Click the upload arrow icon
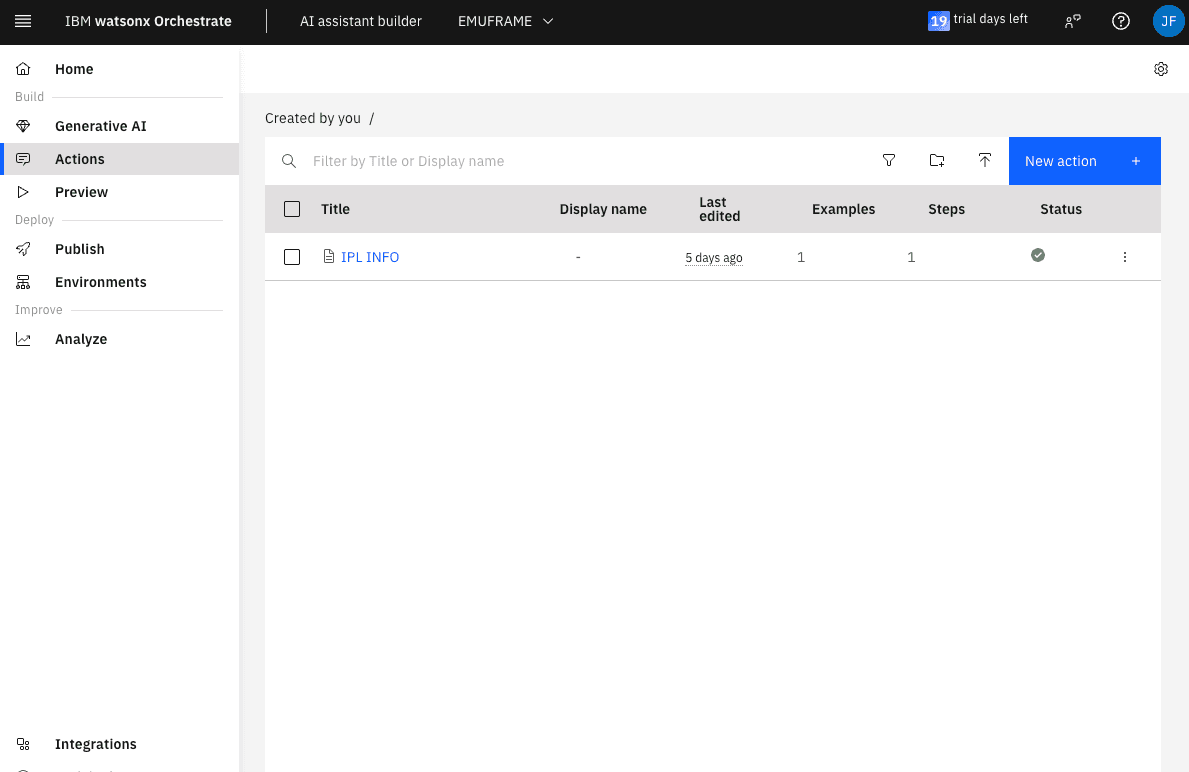Image resolution: width=1189 pixels, height=772 pixels. pyautogui.click(x=984, y=161)
